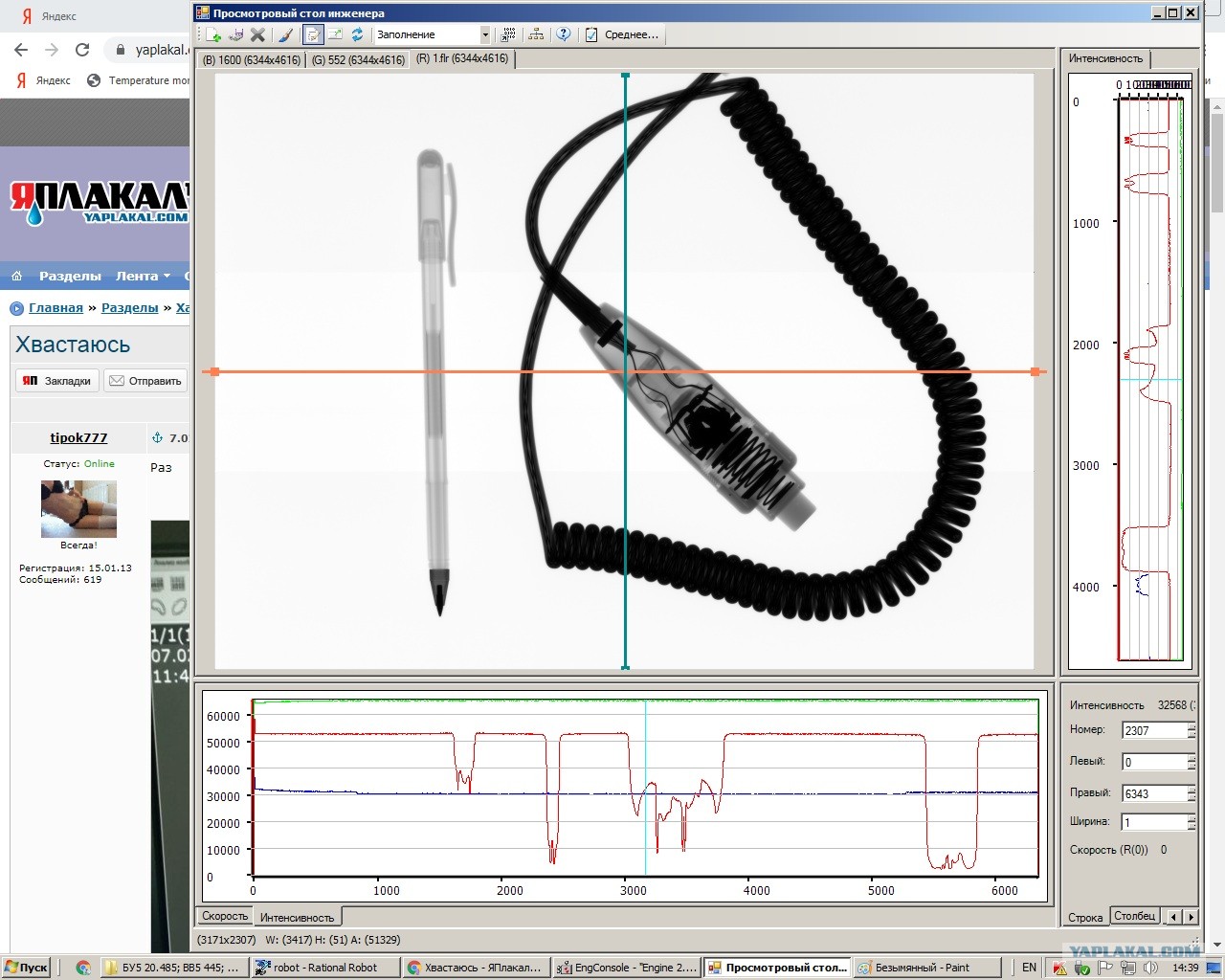Screen dimensions: 1225x980
Task: Click the Ширина stepper arrows
Action: coord(1192,822)
